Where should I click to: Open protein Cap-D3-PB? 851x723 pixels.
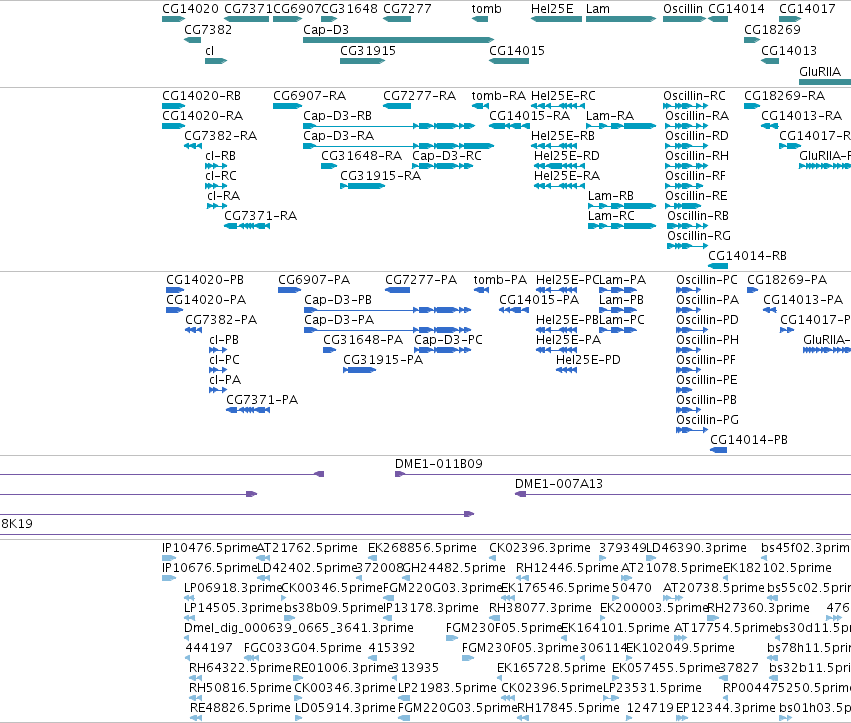[388, 310]
